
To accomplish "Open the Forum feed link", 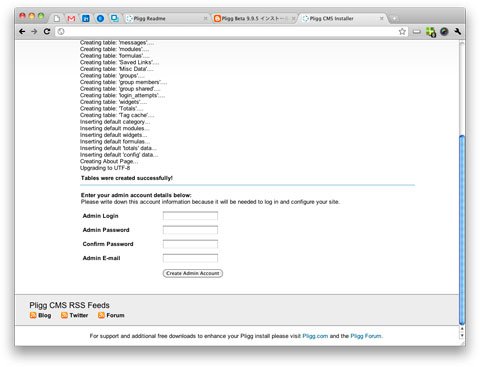I will click(115, 315).
